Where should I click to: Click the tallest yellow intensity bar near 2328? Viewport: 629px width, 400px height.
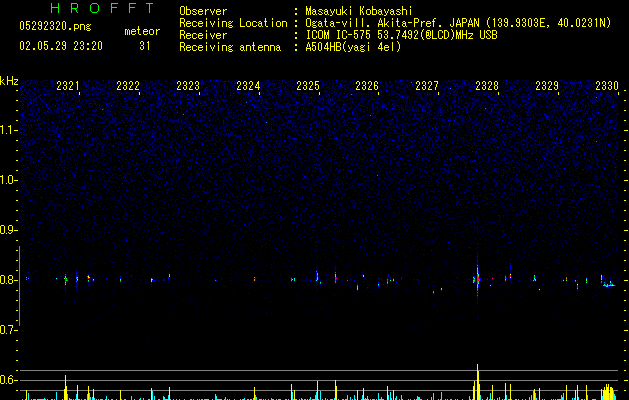(477, 382)
